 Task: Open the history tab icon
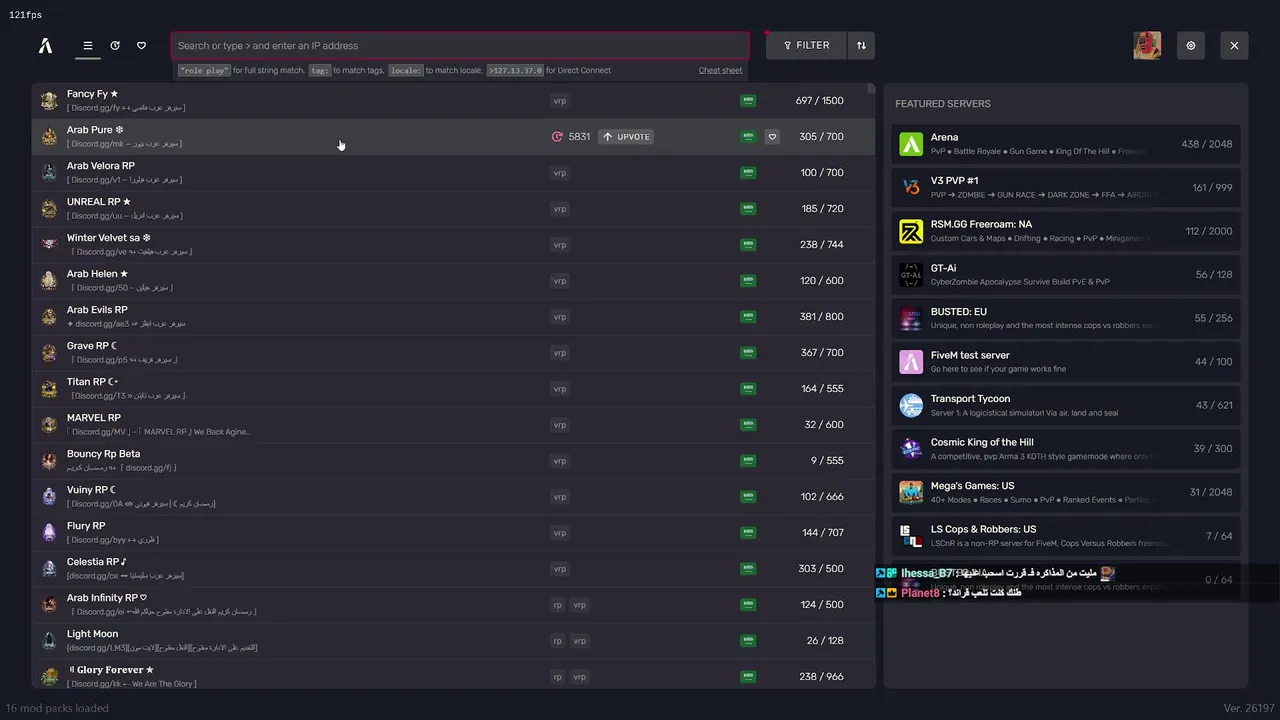(115, 45)
